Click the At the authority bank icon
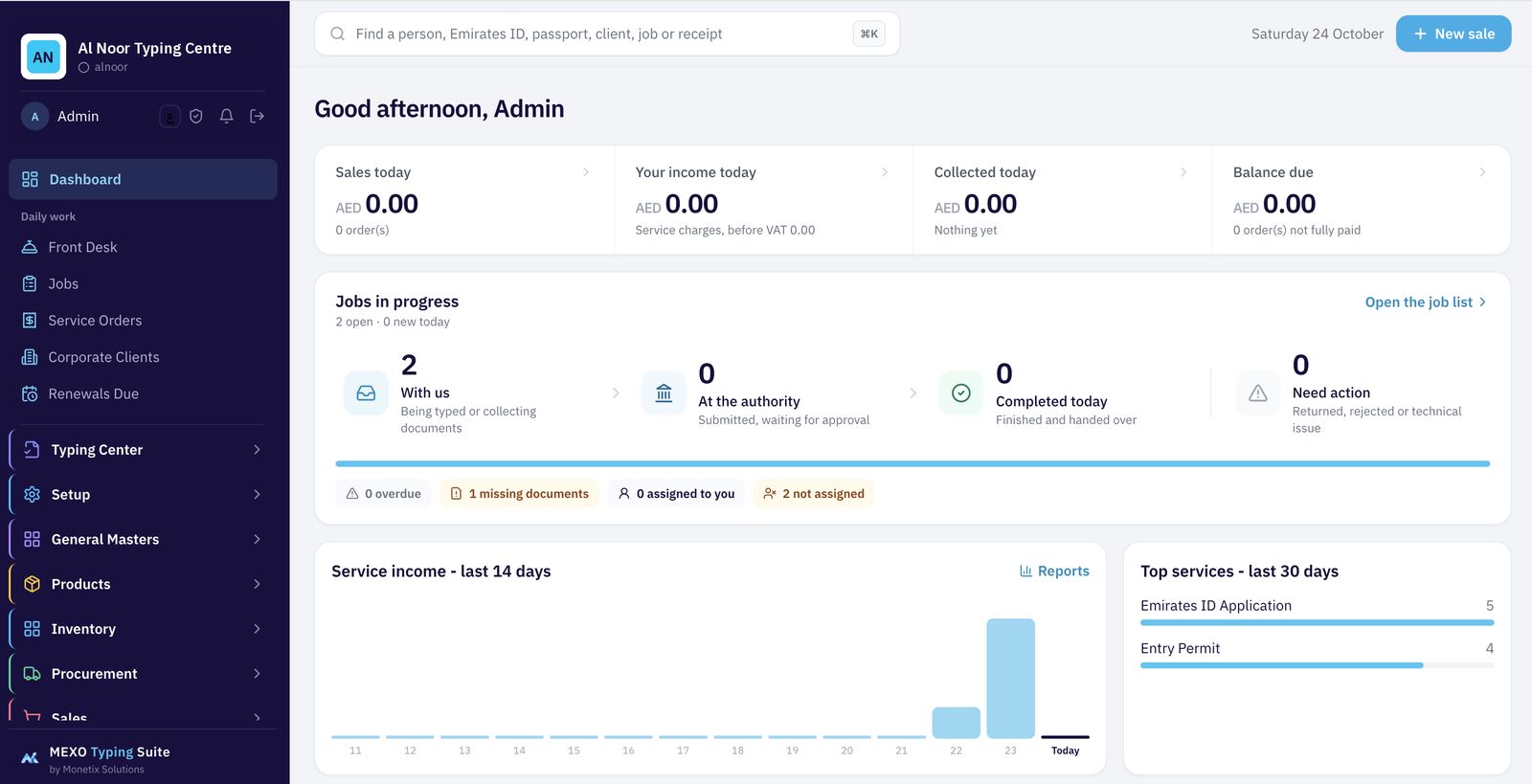1532x784 pixels. click(x=664, y=393)
